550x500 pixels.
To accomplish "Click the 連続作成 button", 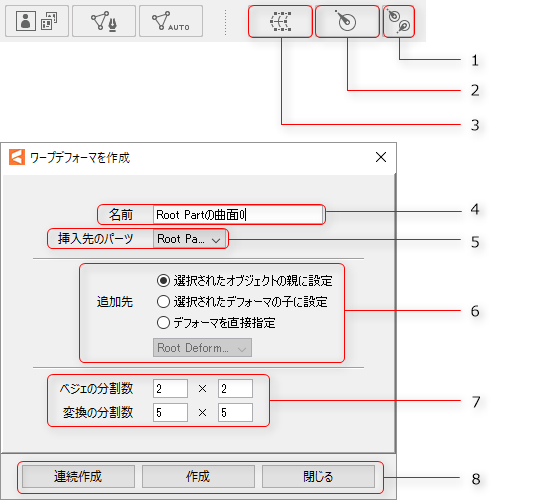I will 78,476.
